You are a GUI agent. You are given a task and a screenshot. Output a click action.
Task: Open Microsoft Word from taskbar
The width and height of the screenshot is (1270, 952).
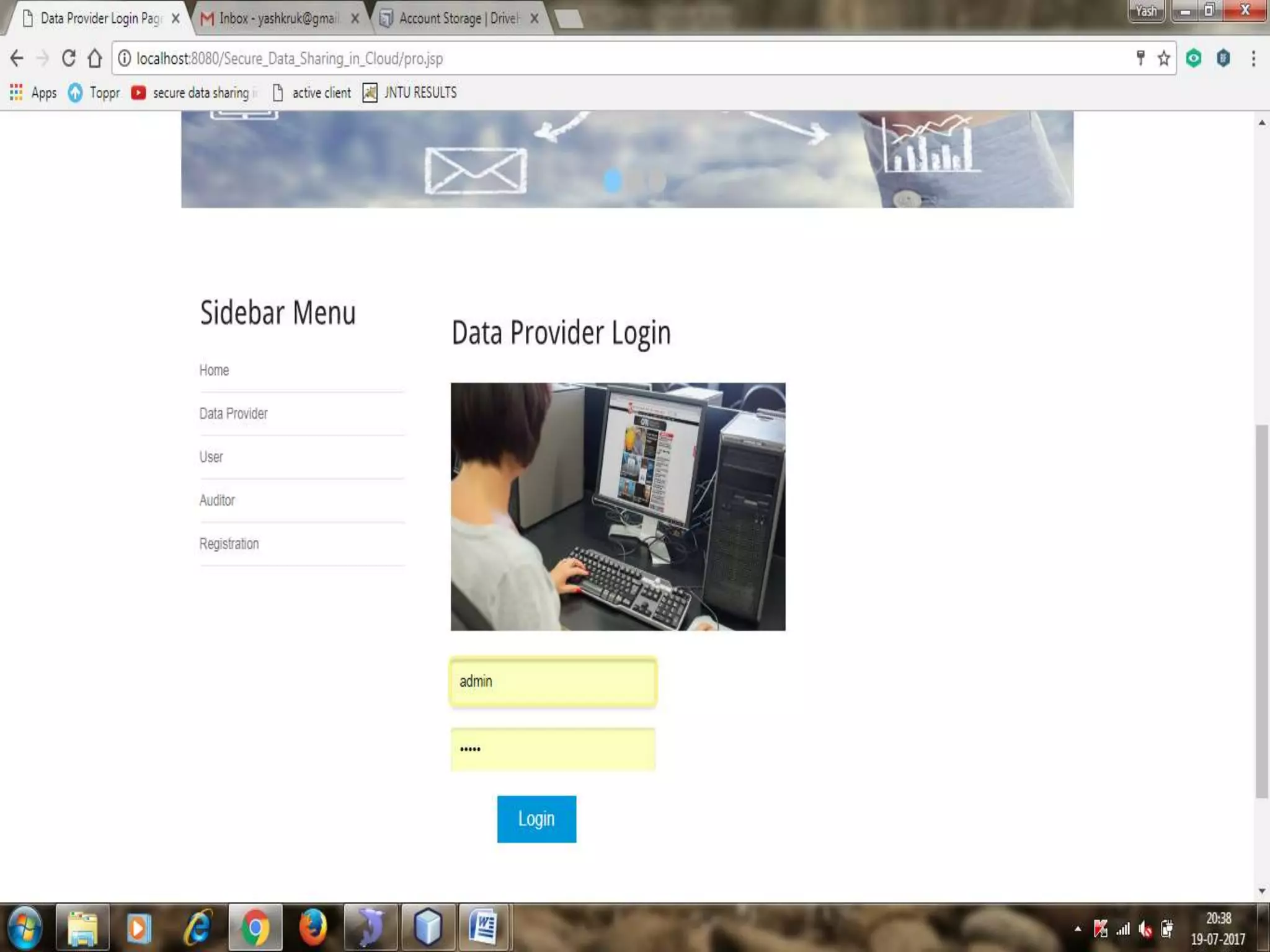tap(484, 927)
